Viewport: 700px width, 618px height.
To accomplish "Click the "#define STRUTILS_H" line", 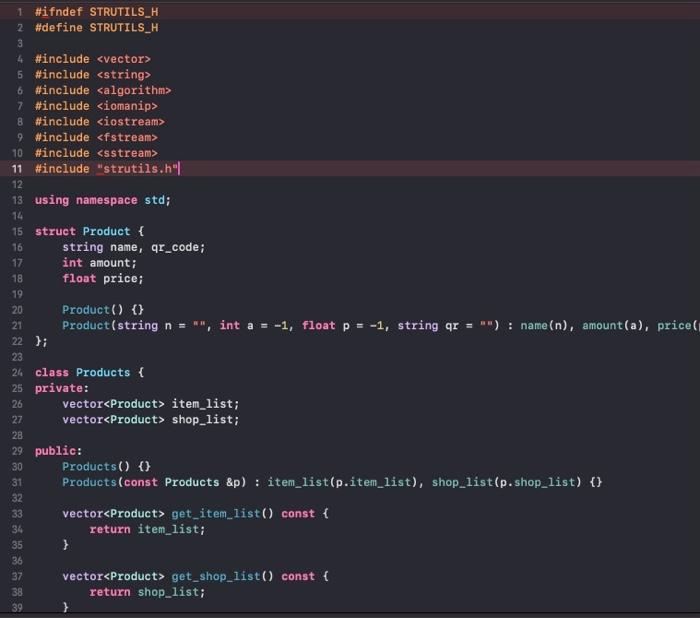I will 96,28.
